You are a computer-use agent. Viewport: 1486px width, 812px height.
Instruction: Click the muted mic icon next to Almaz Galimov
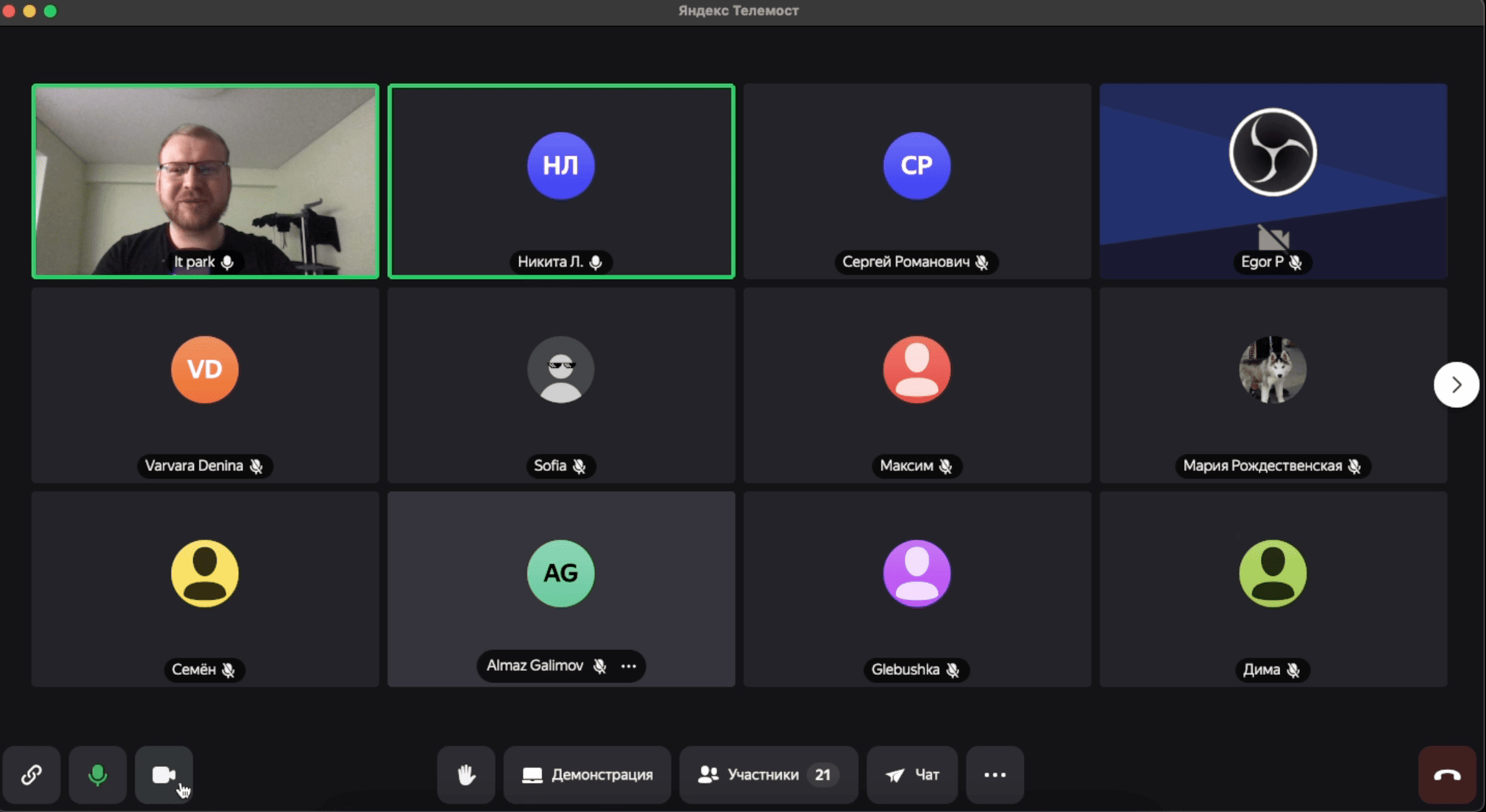coord(599,666)
